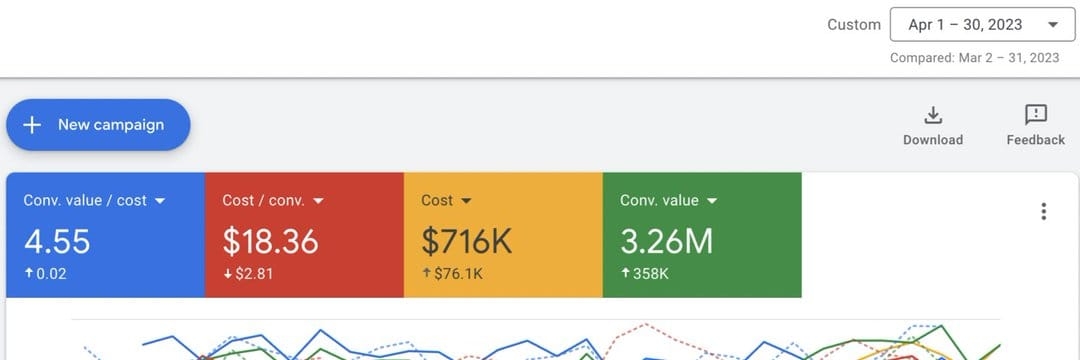
Task: Expand the Conv. value / cost metric dropdown
Action: coord(160,201)
